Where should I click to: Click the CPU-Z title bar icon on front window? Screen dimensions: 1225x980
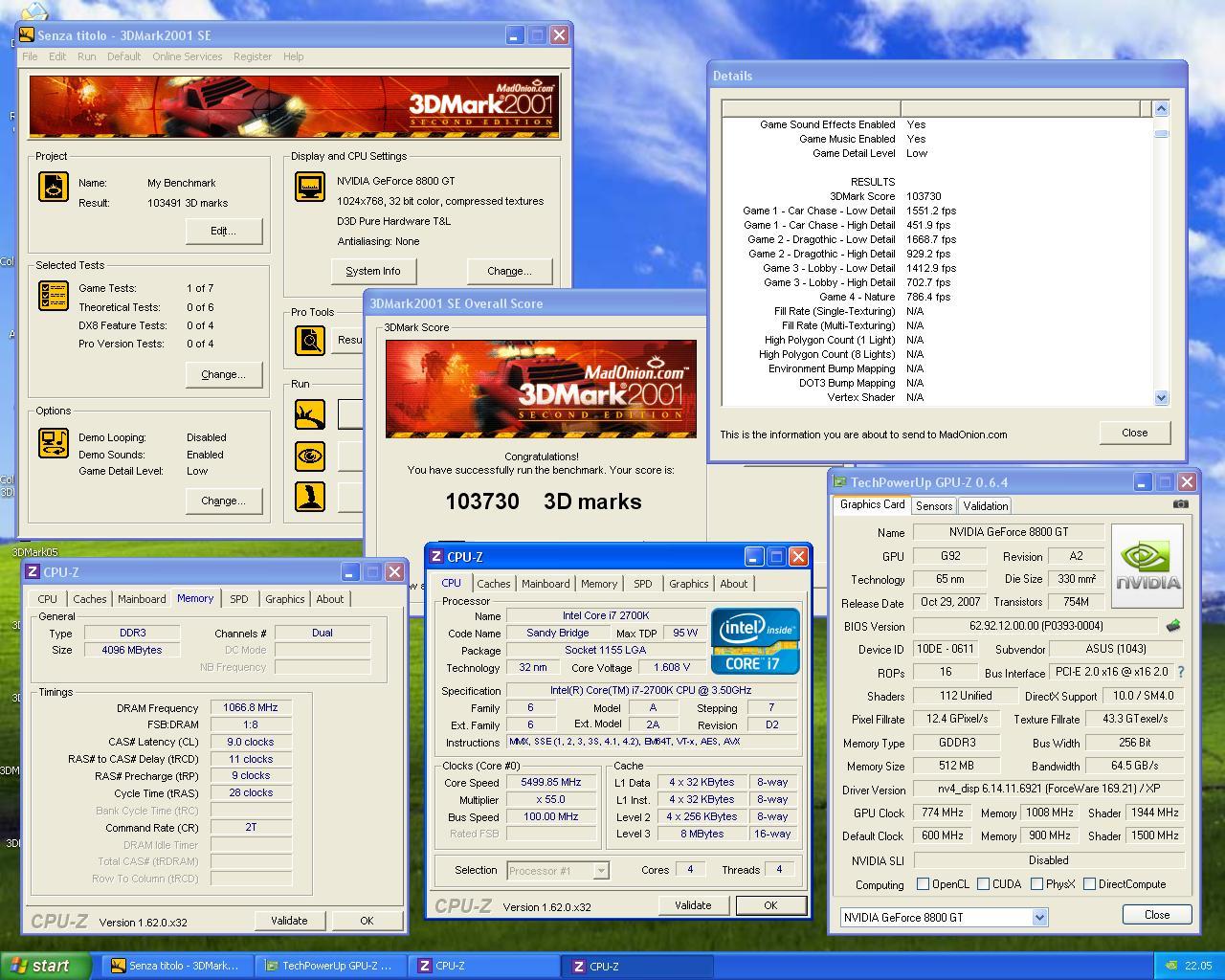[436, 557]
